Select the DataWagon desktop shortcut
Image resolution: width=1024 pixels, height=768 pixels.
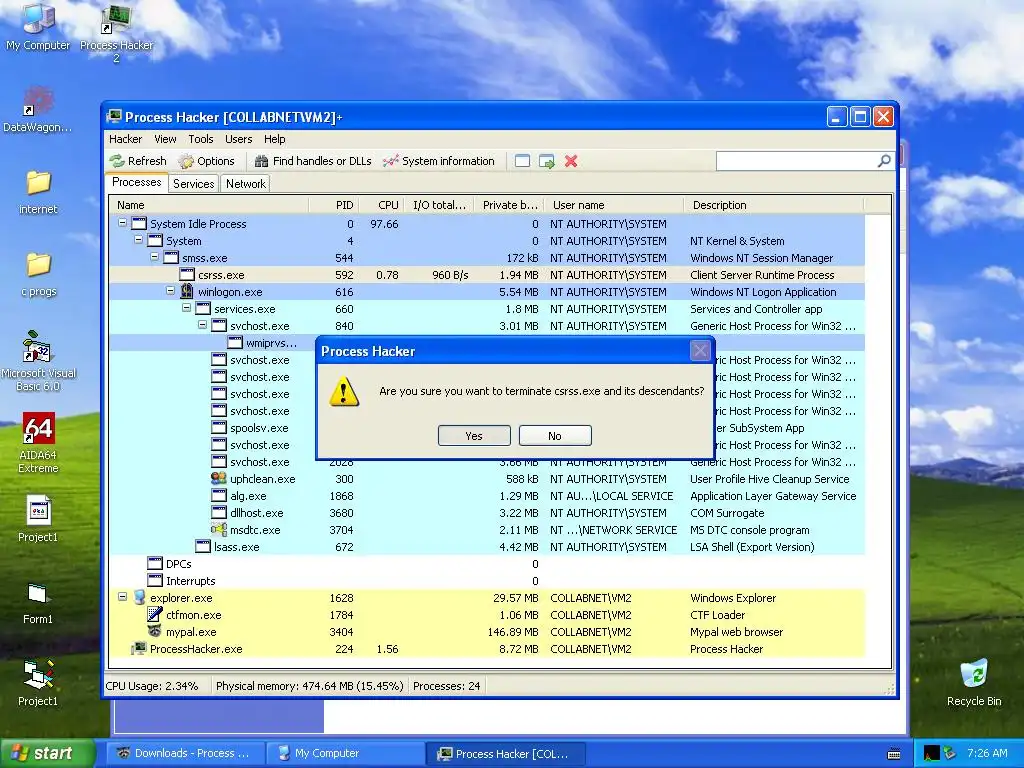[x=38, y=110]
